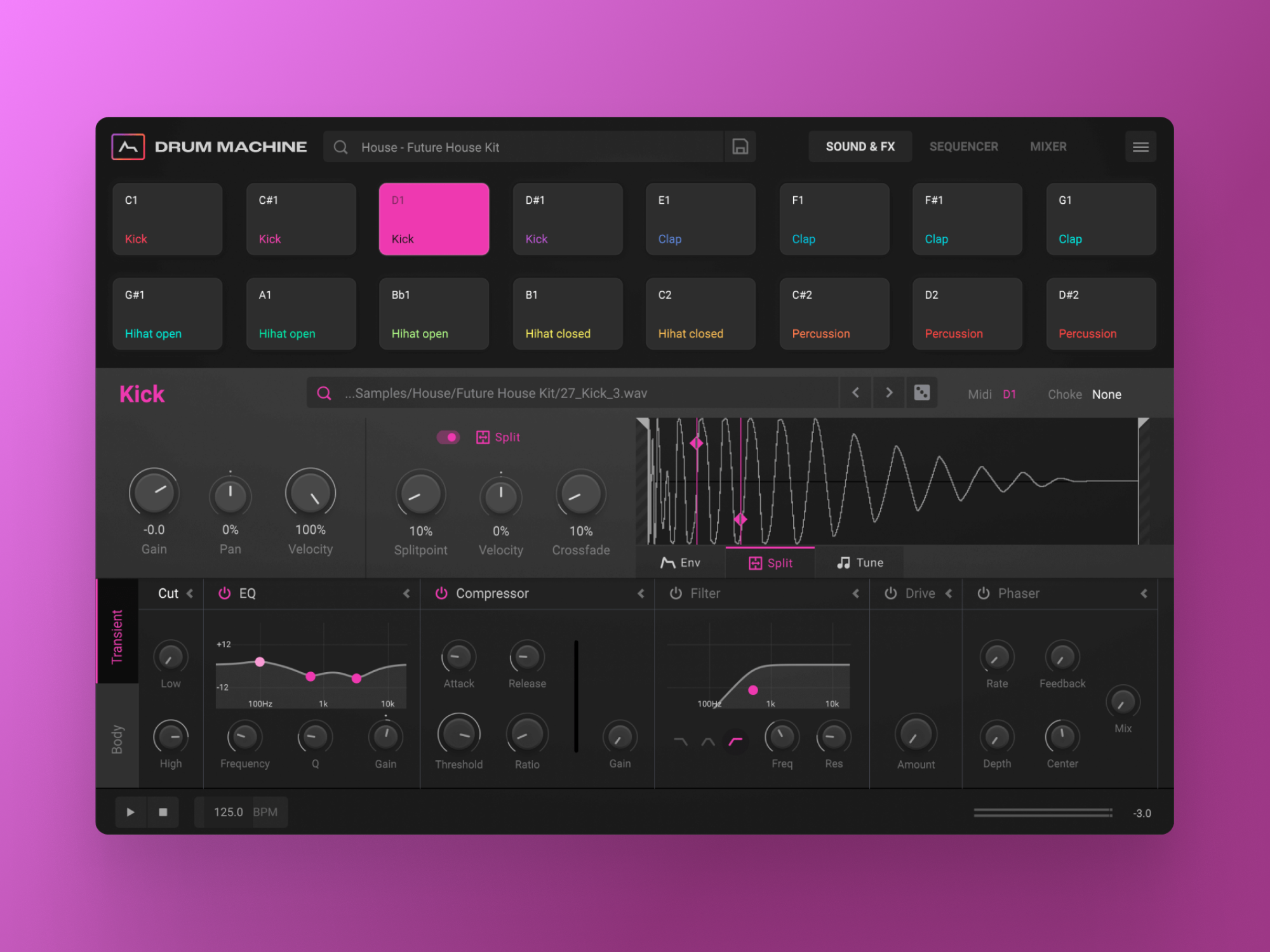
Task: Open the Midi D1 note selector
Action: pyautogui.click(x=1009, y=394)
